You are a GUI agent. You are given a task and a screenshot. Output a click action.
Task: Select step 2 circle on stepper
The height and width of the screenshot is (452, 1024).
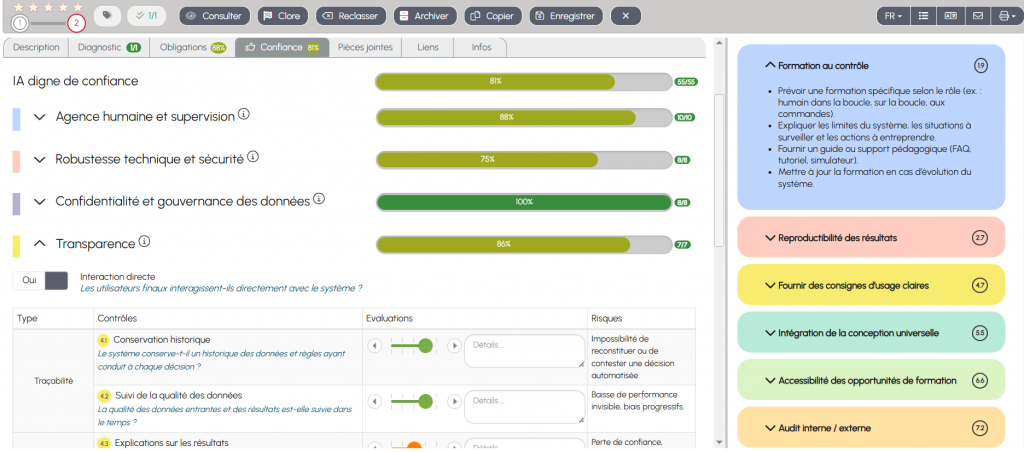pyautogui.click(x=76, y=24)
